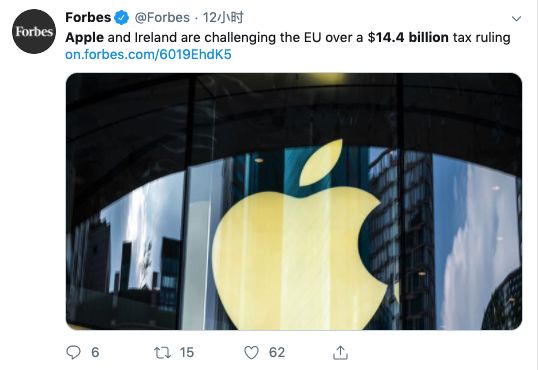Click the reply count 6
Viewport: 539px width, 370px height.
click(x=95, y=352)
